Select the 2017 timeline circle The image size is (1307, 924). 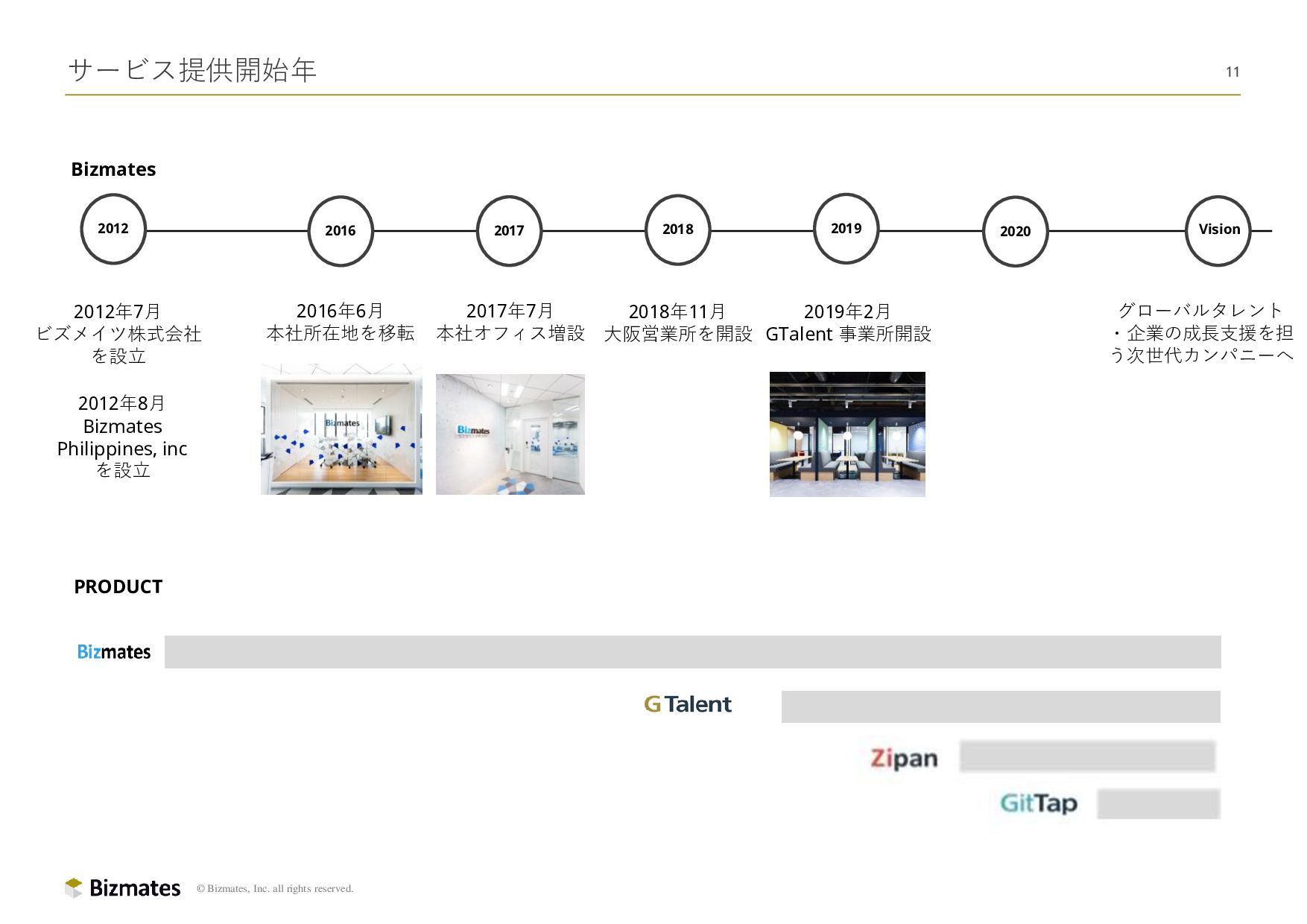coord(509,231)
